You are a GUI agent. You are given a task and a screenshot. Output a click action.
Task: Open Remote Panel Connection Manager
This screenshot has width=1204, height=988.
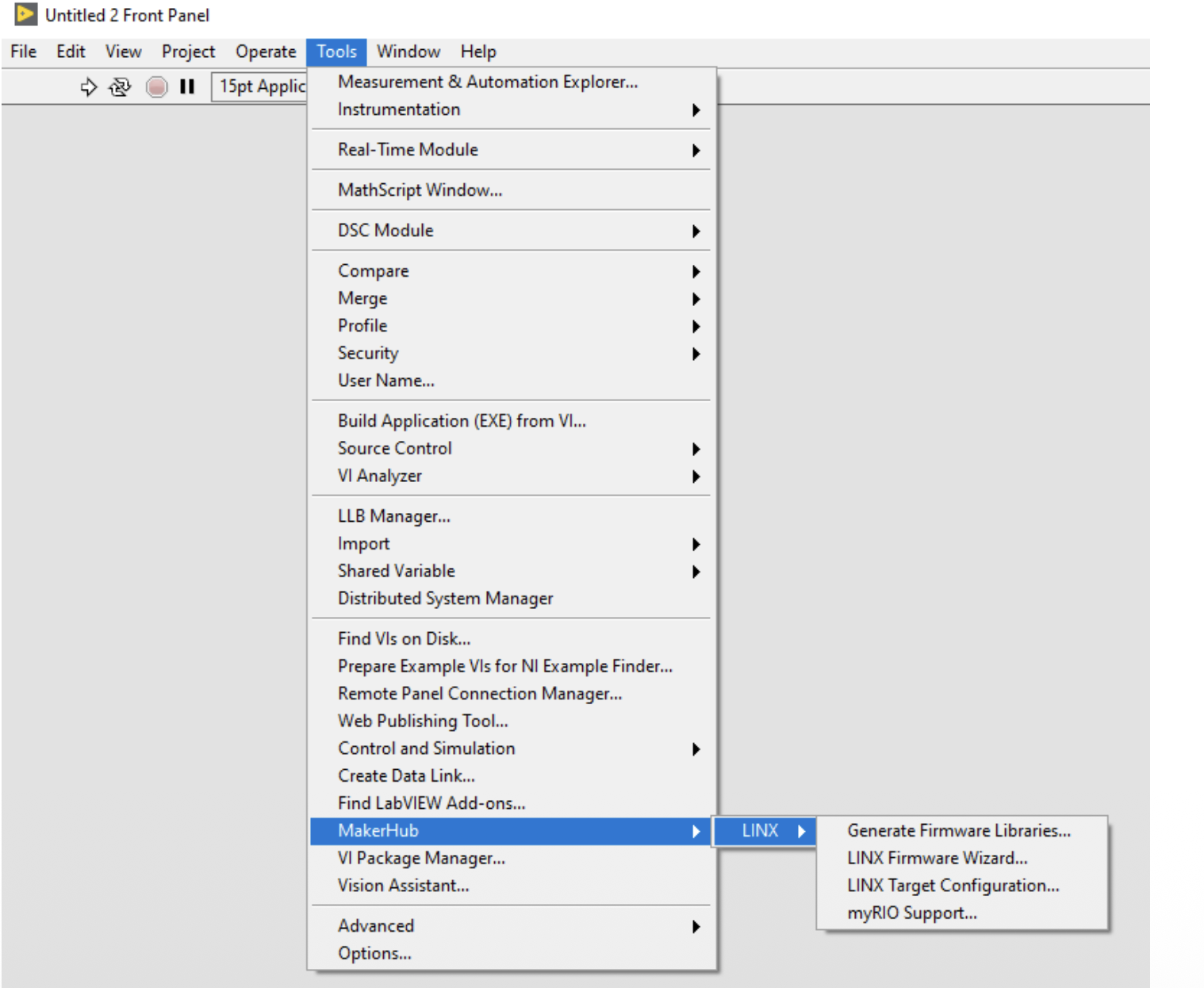pyautogui.click(x=512, y=694)
